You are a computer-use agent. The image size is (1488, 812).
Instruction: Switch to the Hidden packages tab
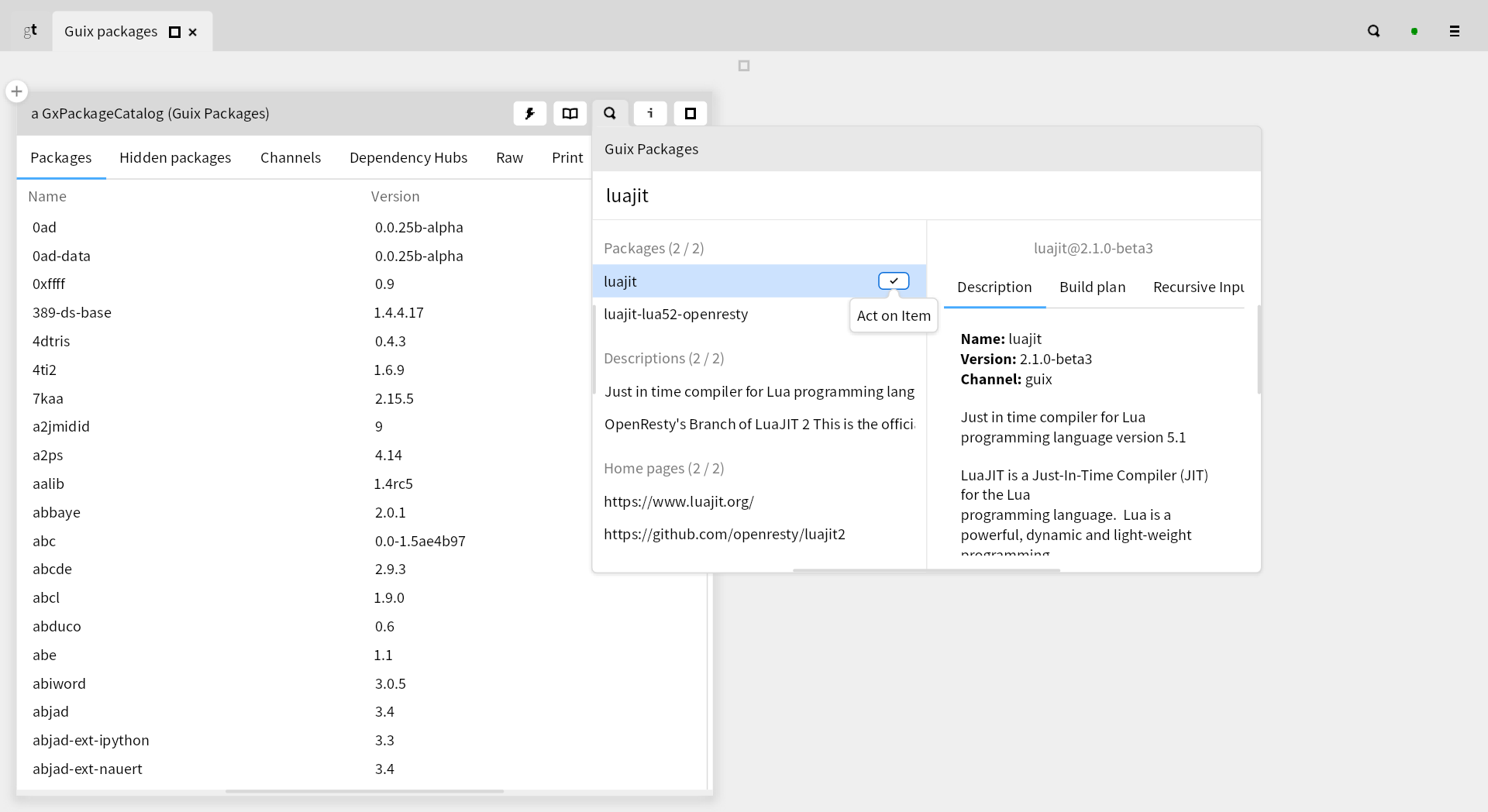point(175,157)
